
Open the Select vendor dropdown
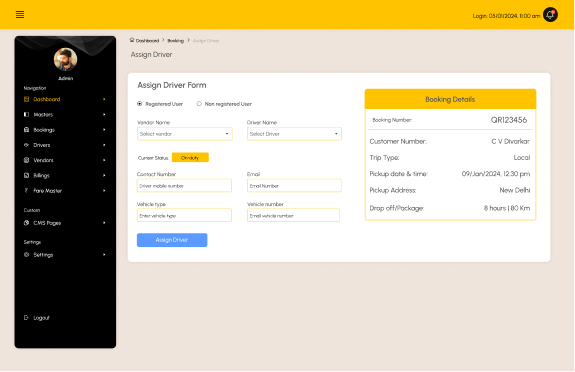[x=184, y=134]
